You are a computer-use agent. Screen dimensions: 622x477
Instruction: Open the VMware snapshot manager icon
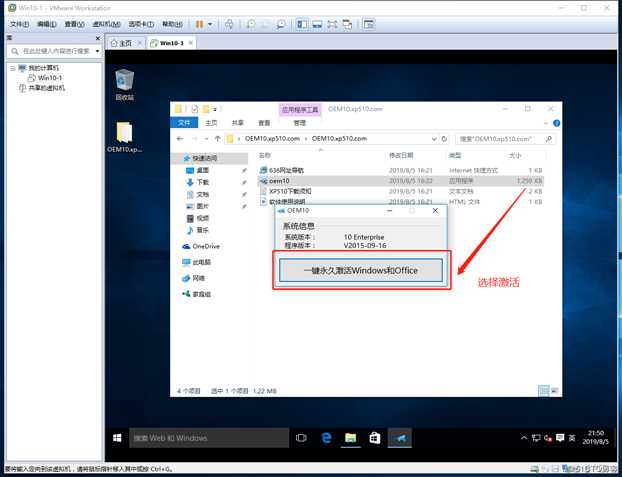pyautogui.click(x=281, y=25)
